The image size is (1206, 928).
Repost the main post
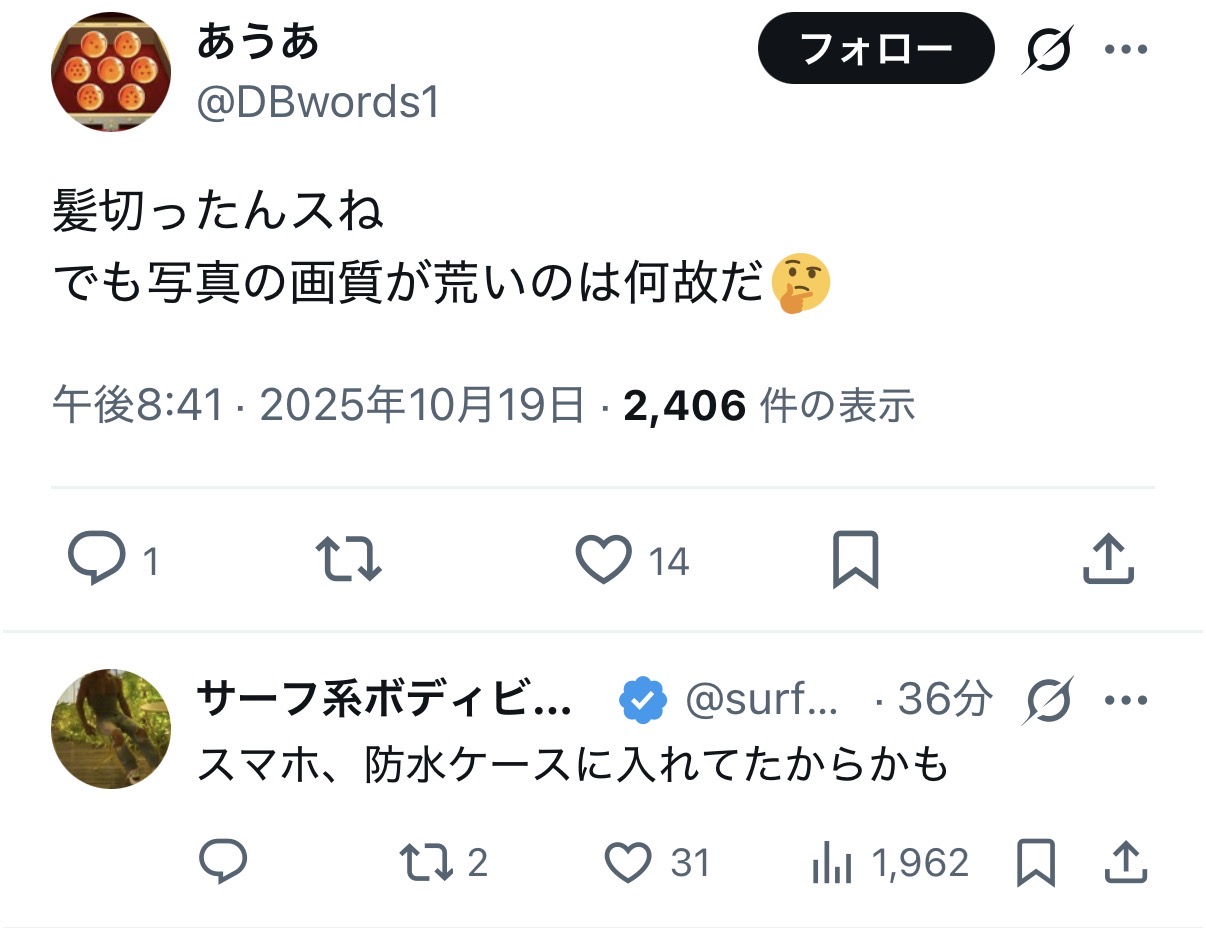point(348,560)
